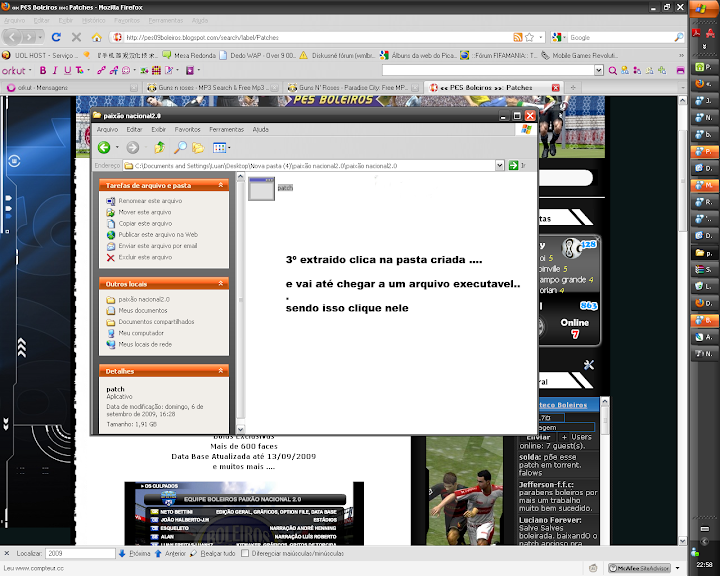Screen dimensions: 720x576
Task: Go to the Firefox home page
Action: coord(96,37)
